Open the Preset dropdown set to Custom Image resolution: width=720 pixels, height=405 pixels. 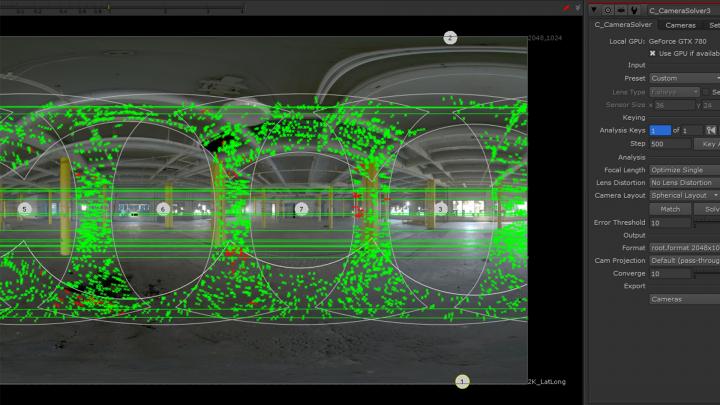(684, 78)
